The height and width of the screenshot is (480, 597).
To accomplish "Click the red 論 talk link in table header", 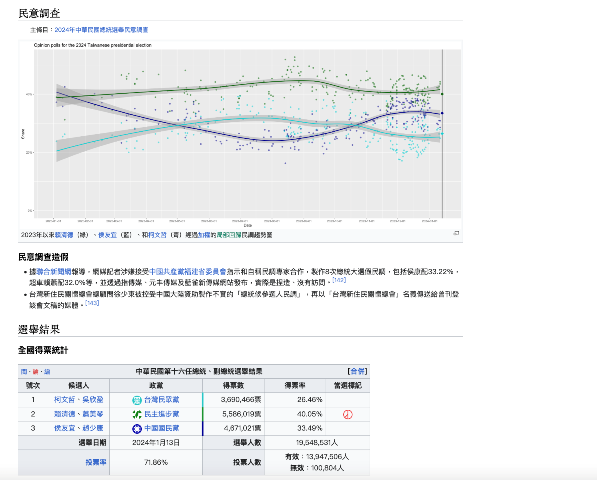I will 35,372.
